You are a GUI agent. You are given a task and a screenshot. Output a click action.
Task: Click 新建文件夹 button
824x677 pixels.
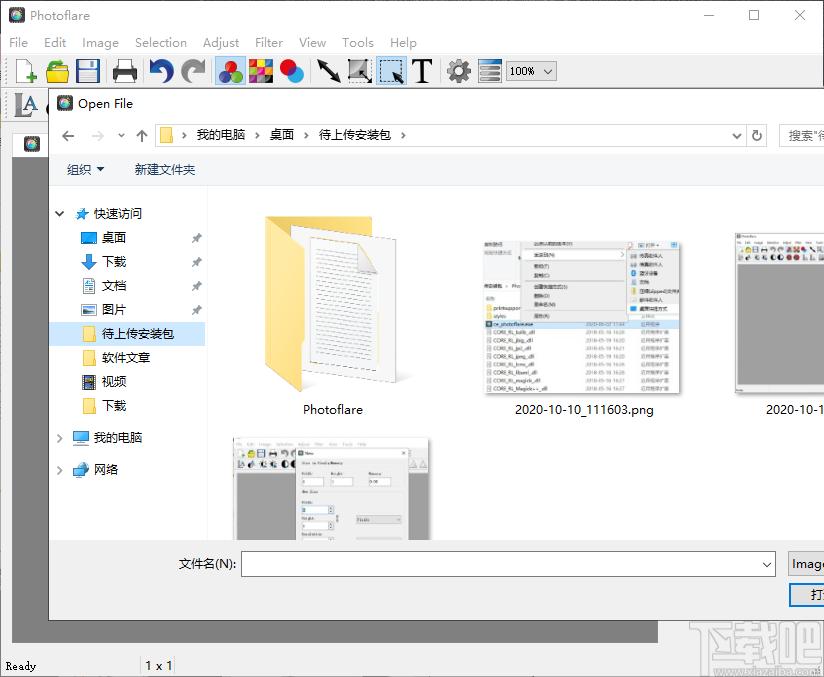pyautogui.click(x=164, y=169)
